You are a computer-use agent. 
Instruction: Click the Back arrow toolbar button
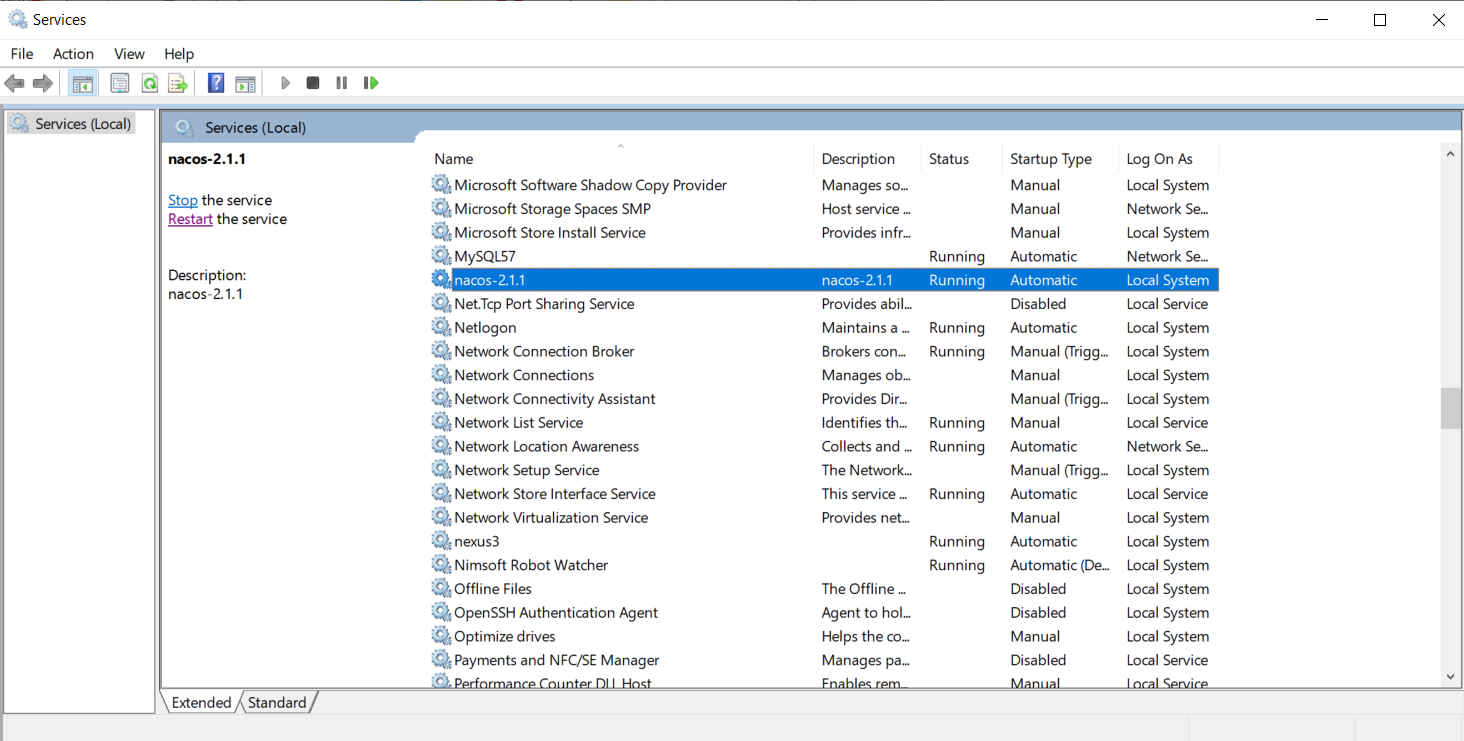point(14,83)
